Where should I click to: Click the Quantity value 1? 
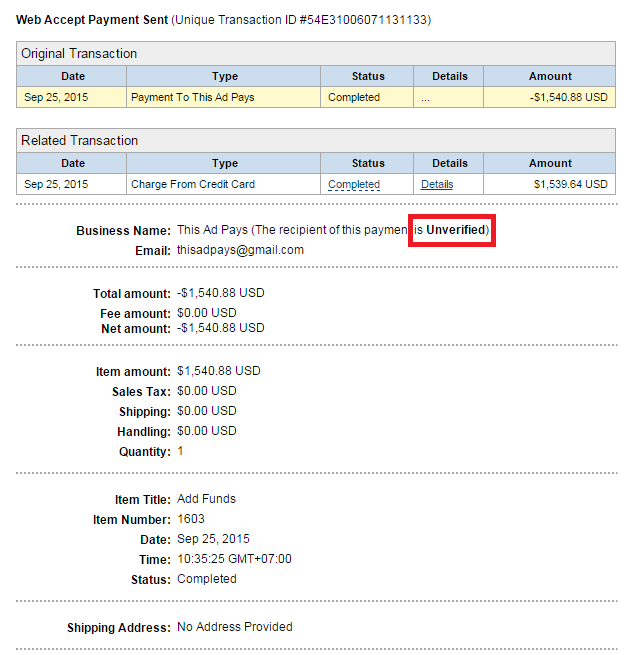(181, 451)
